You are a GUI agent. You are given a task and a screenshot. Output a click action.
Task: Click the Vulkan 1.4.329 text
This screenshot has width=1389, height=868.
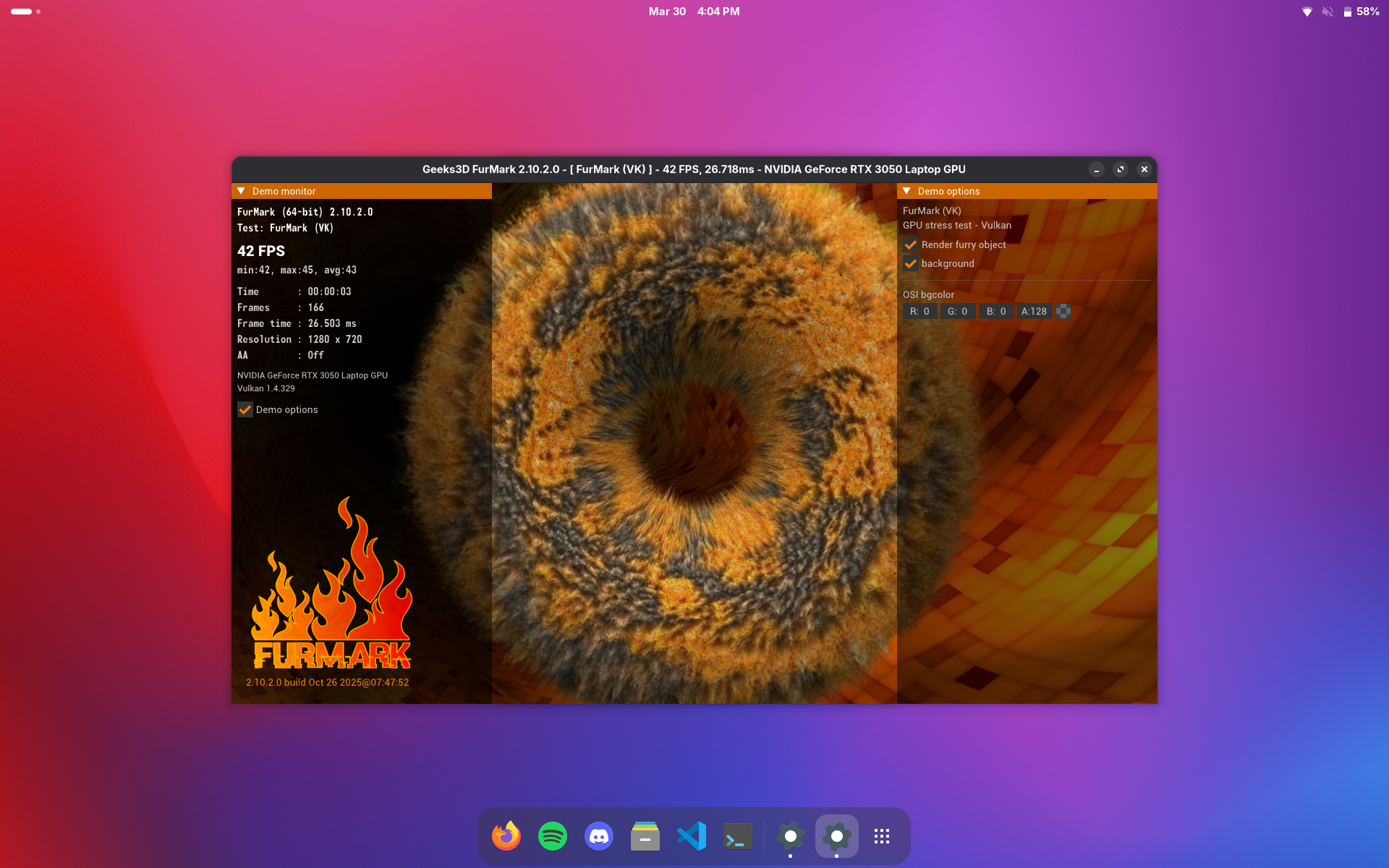(x=266, y=388)
